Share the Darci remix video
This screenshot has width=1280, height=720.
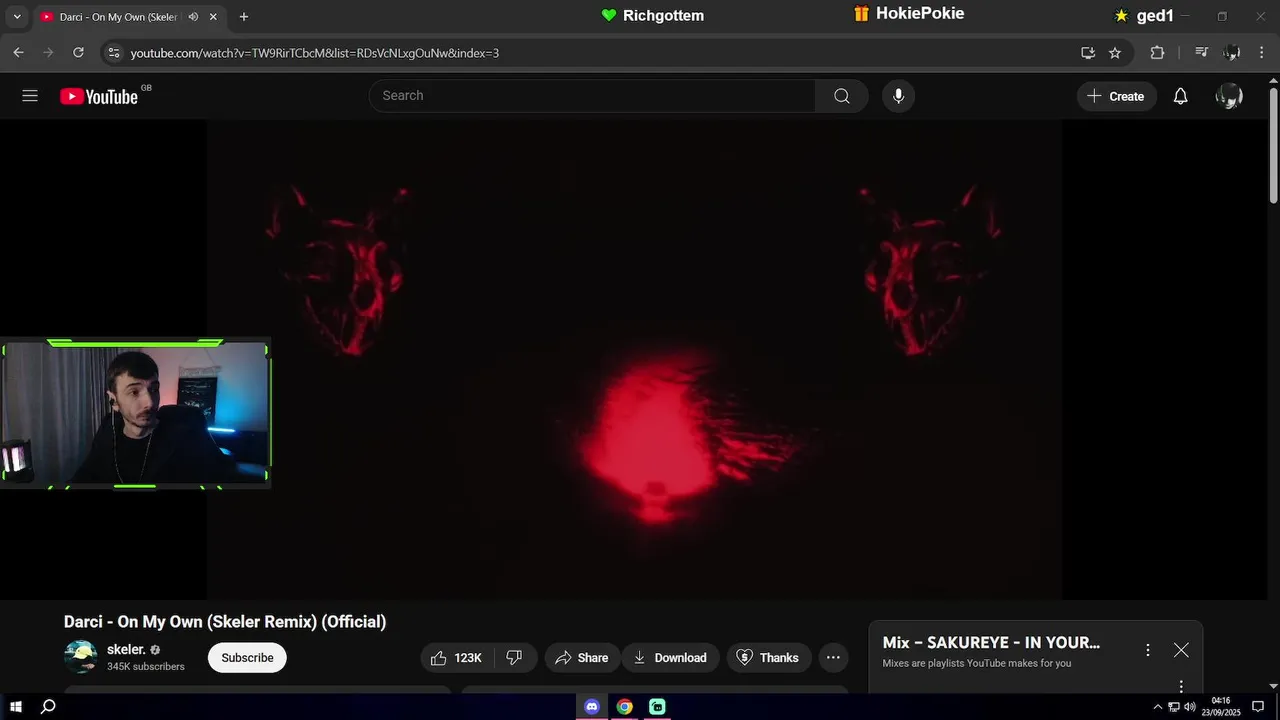(582, 657)
